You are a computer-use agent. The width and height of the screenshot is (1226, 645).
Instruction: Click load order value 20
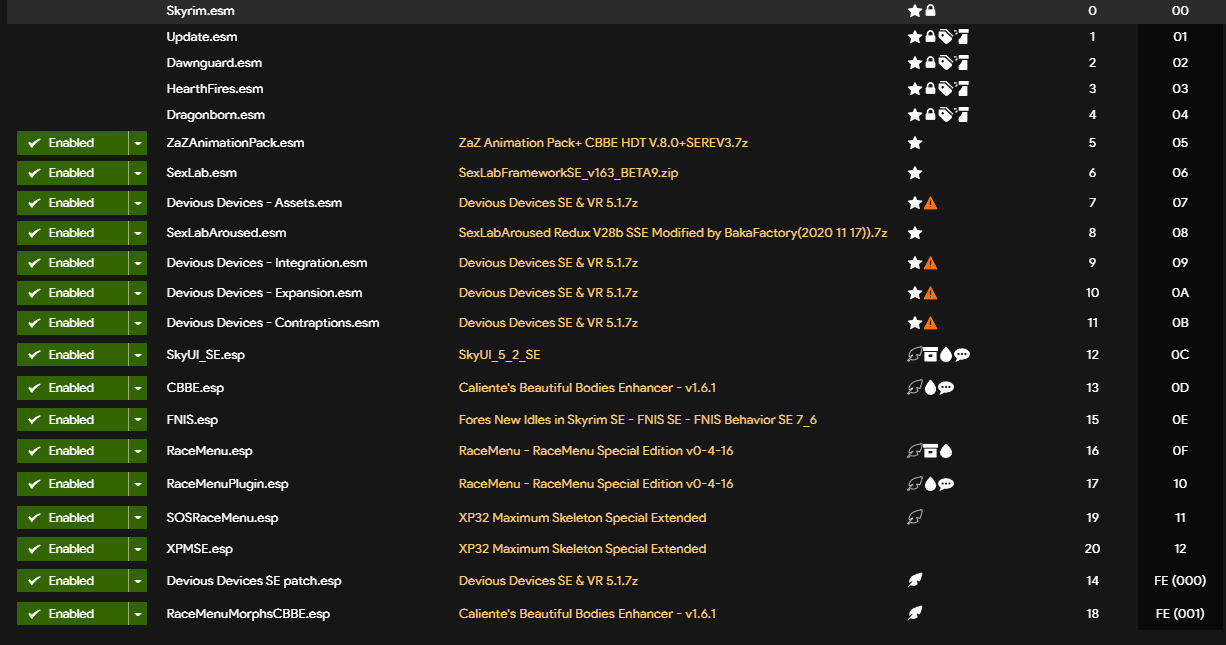pyautogui.click(x=1092, y=549)
